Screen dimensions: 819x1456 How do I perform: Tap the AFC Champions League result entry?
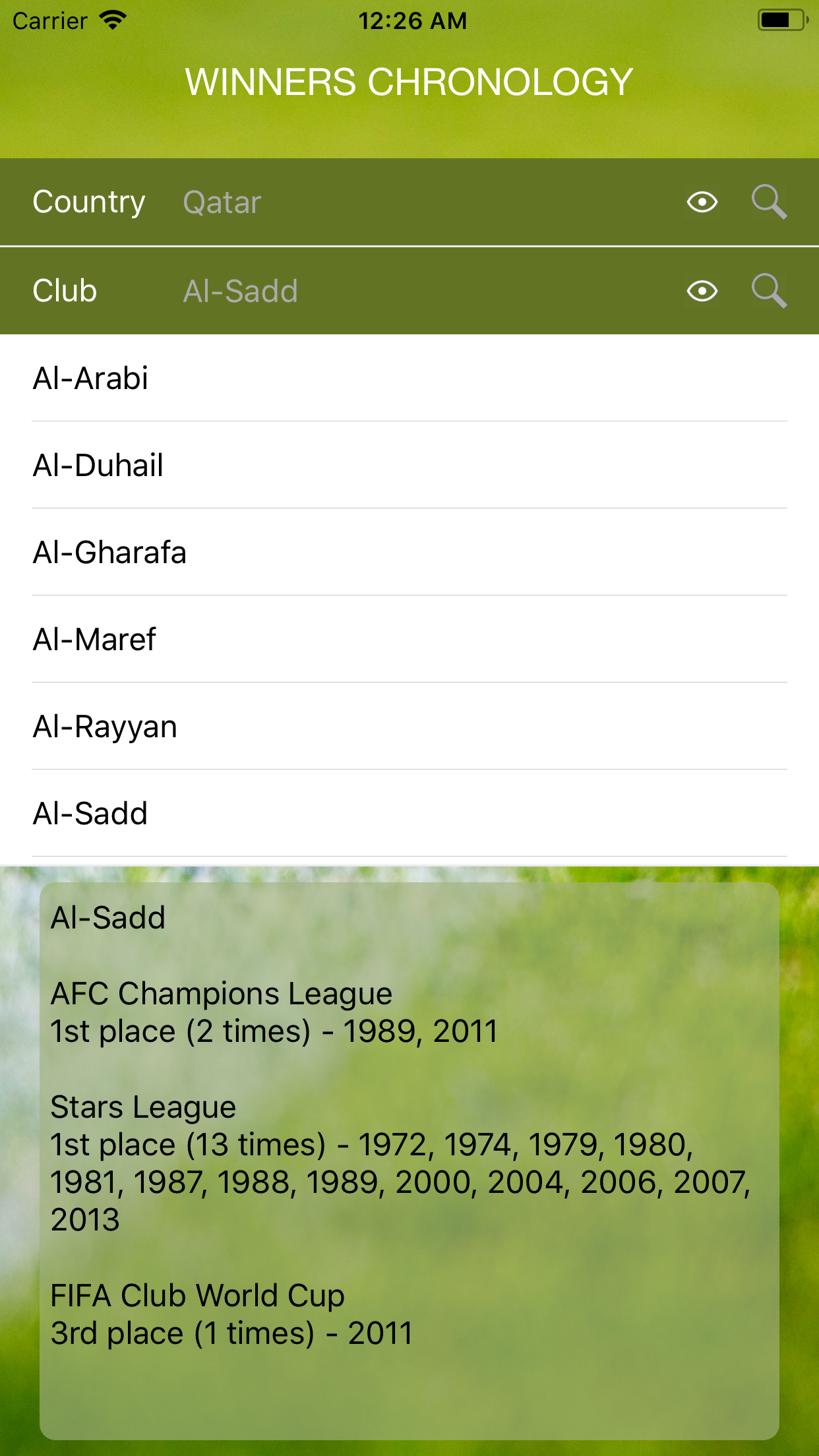point(274,1012)
